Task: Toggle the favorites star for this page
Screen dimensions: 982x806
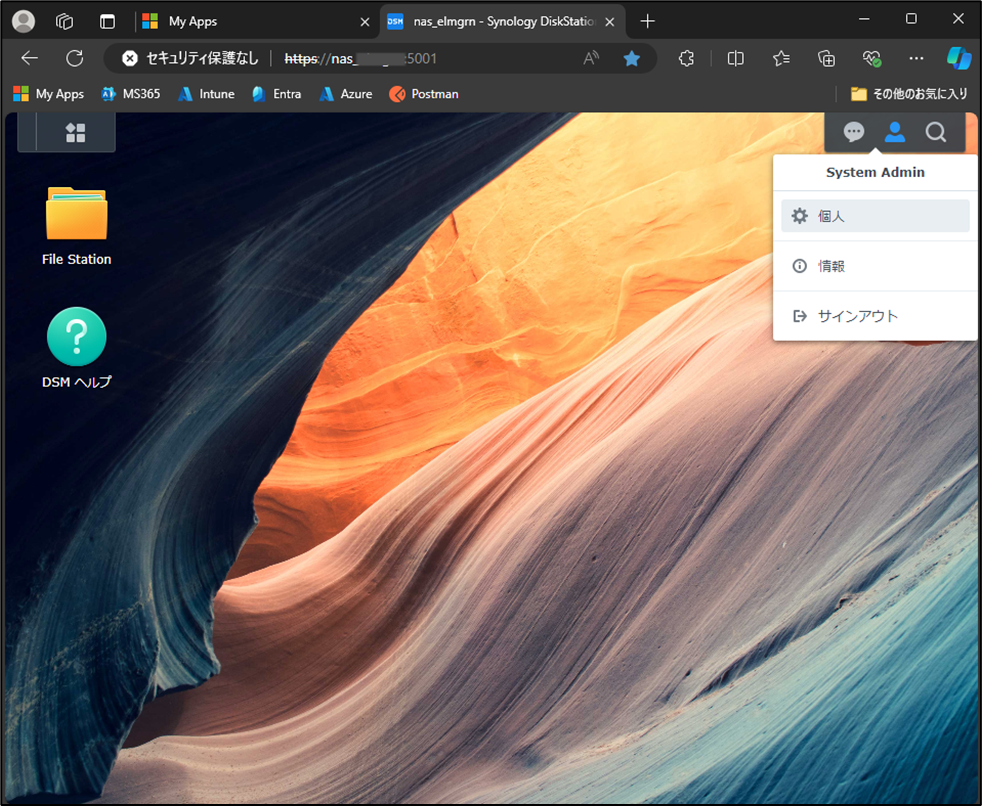Action: click(x=632, y=59)
